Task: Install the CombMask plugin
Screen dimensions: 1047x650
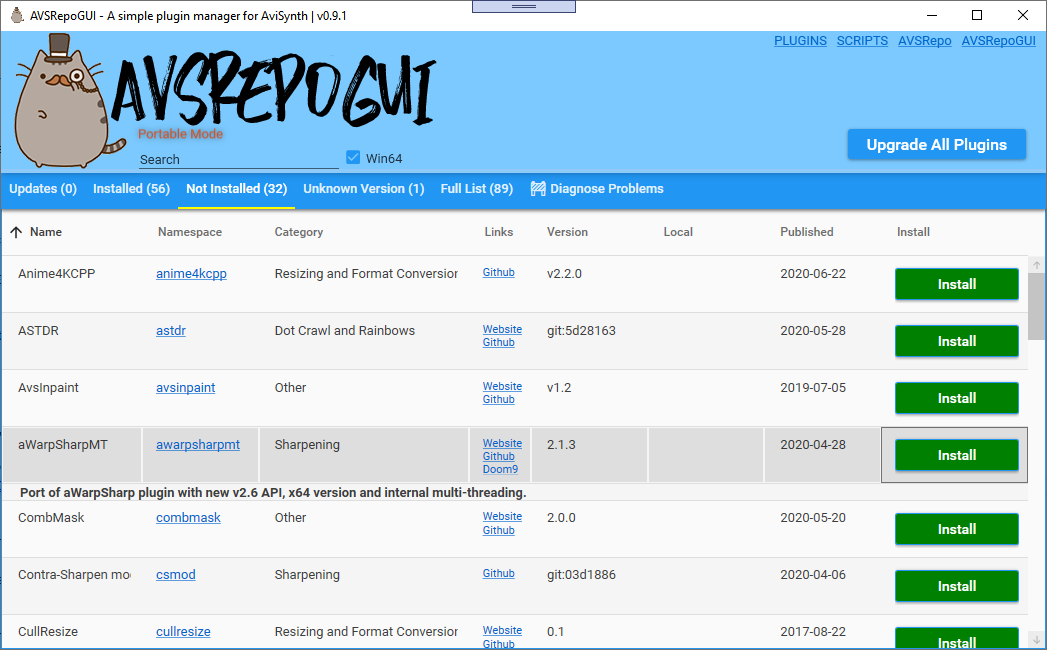Action: coord(956,529)
